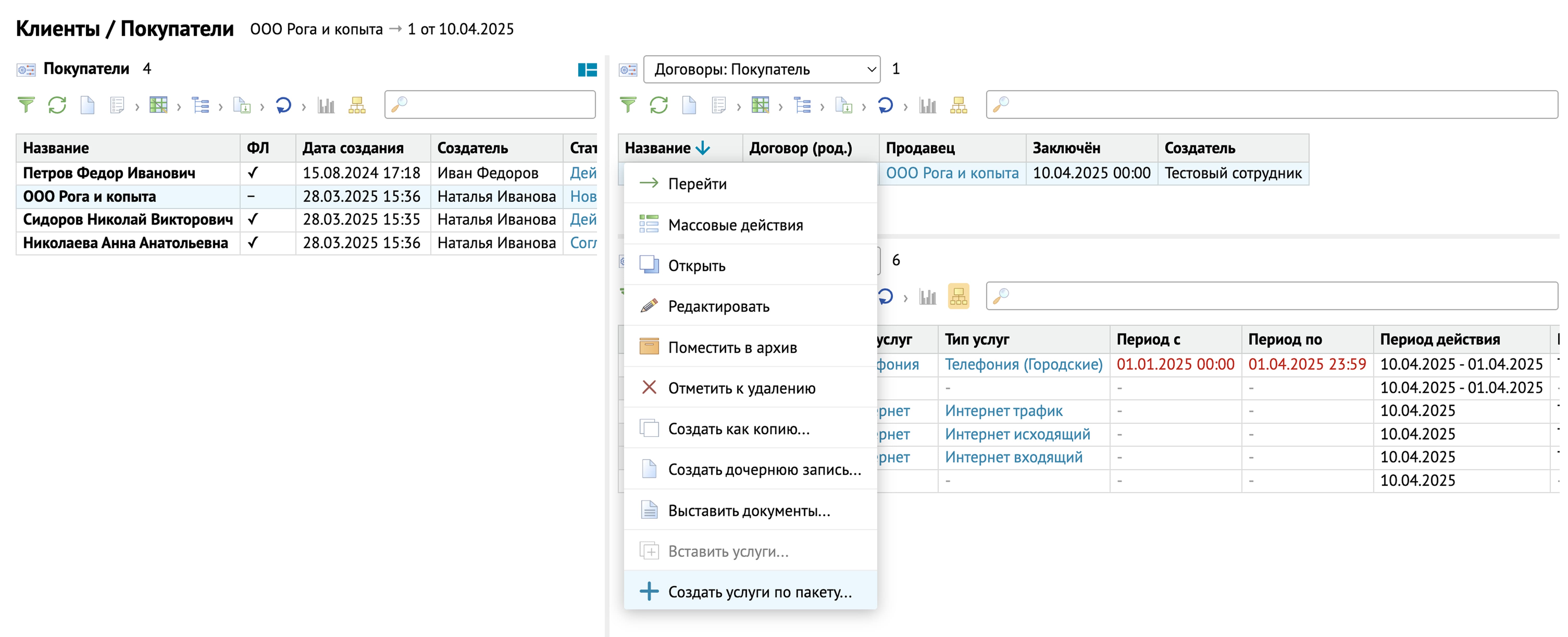Open the bar chart icon in the services toolbar

pyautogui.click(x=928, y=297)
